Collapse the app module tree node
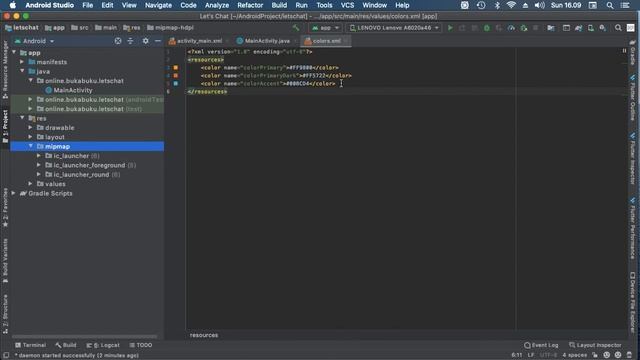Image resolution: width=640 pixels, height=360 pixels. tap(14, 53)
